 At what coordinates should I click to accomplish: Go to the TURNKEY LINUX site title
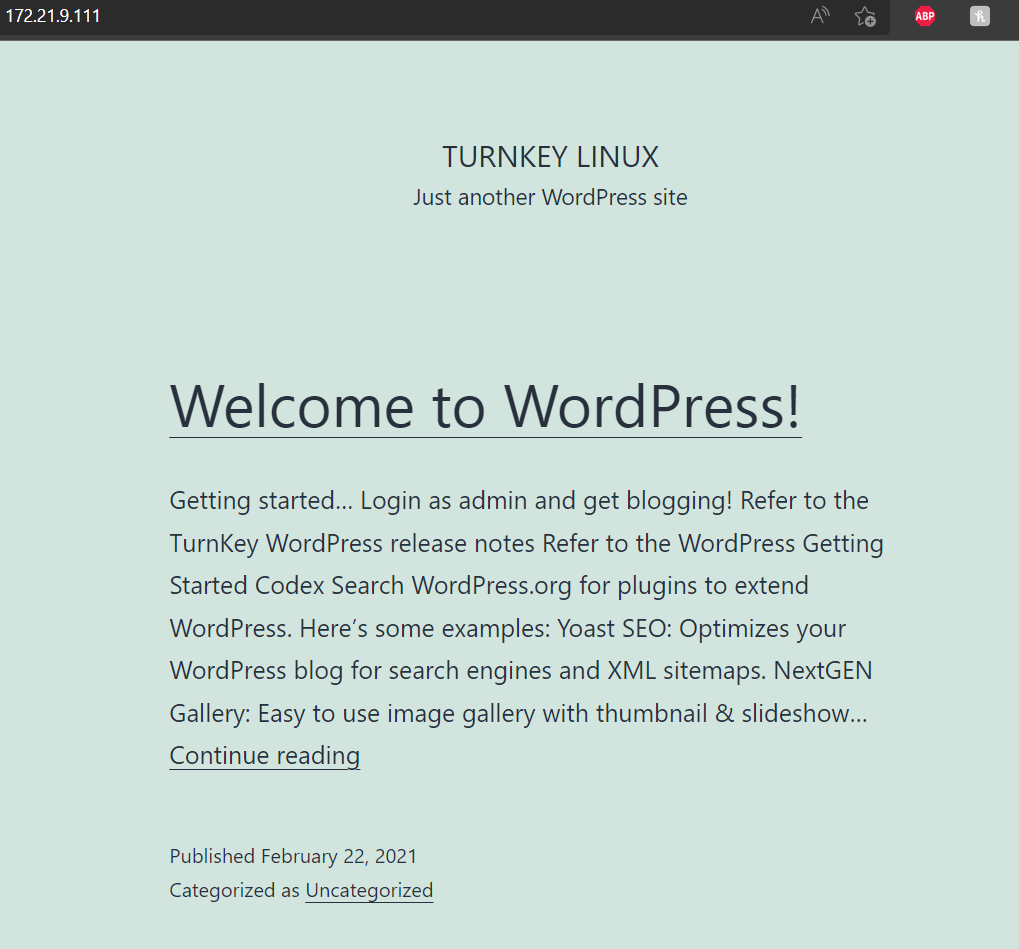[x=550, y=157]
